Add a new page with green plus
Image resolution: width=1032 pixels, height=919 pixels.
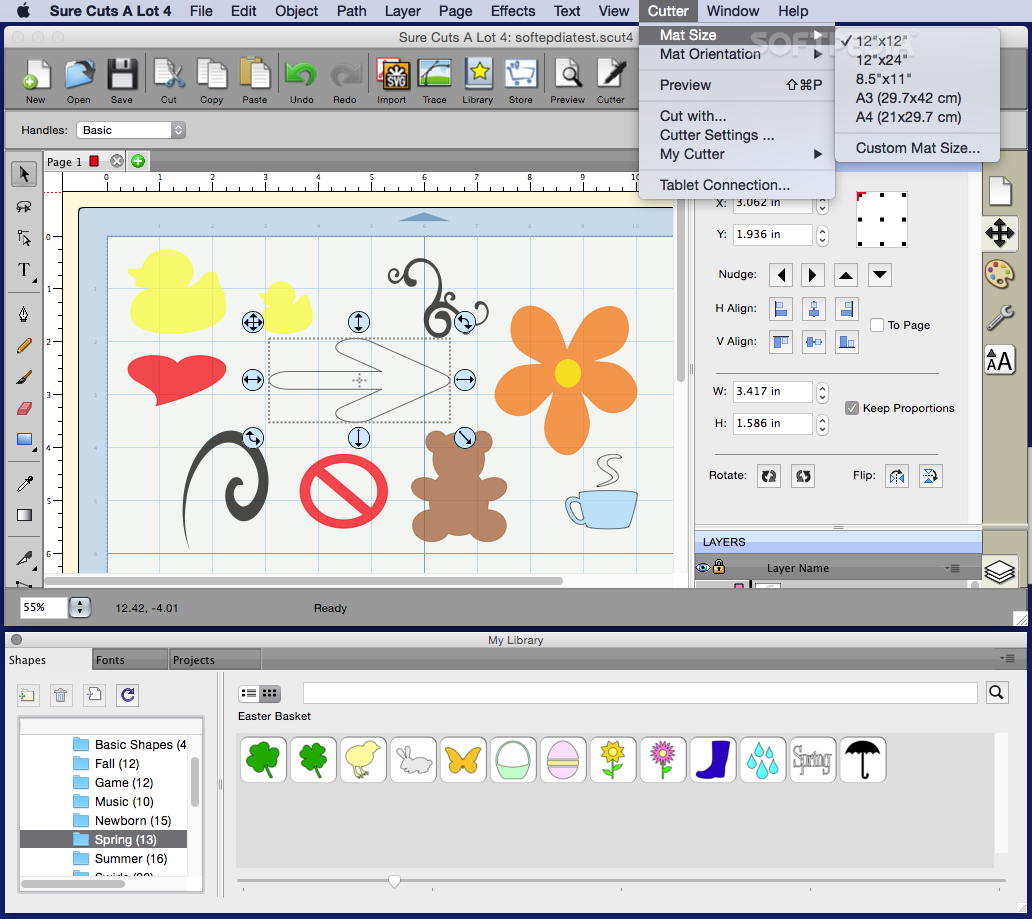(x=138, y=161)
